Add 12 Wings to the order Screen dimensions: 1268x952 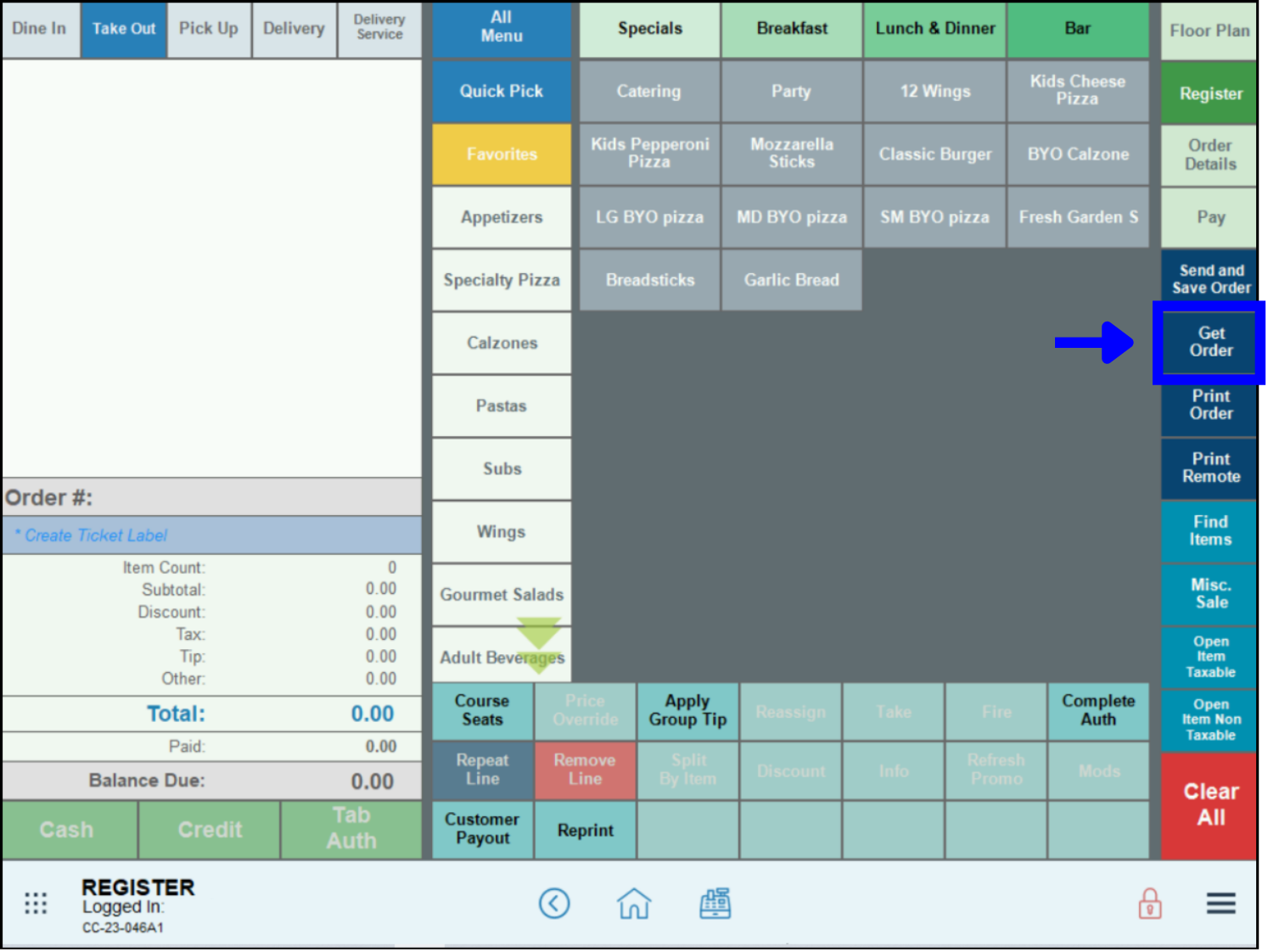(934, 92)
